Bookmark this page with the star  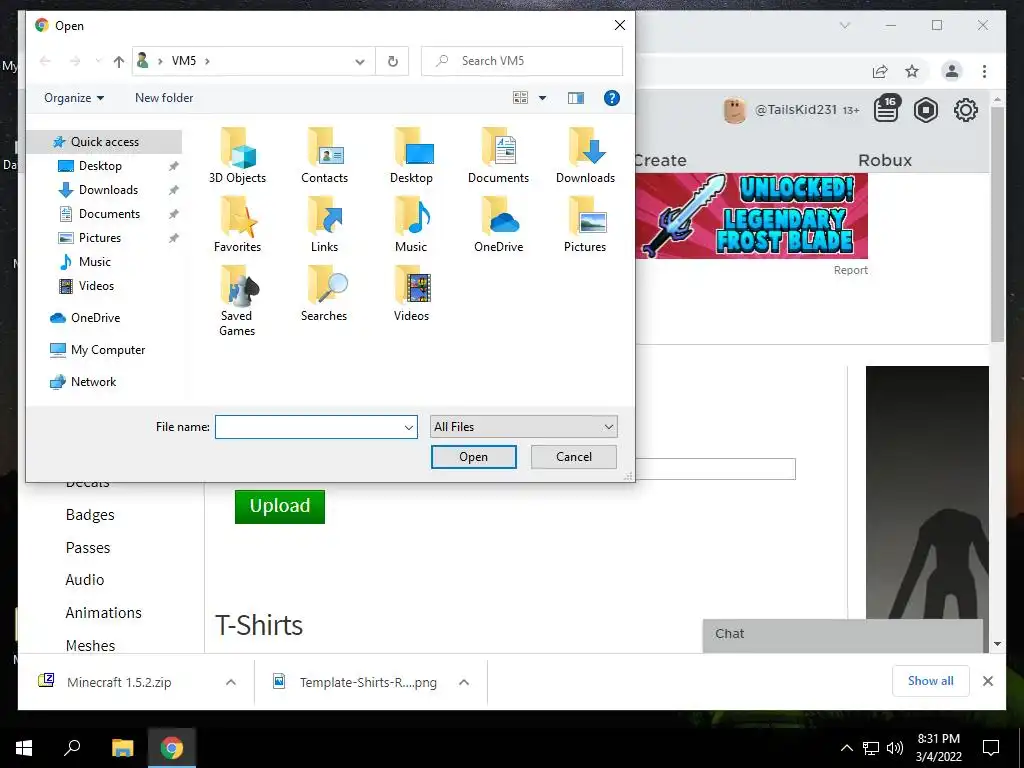pos(912,71)
